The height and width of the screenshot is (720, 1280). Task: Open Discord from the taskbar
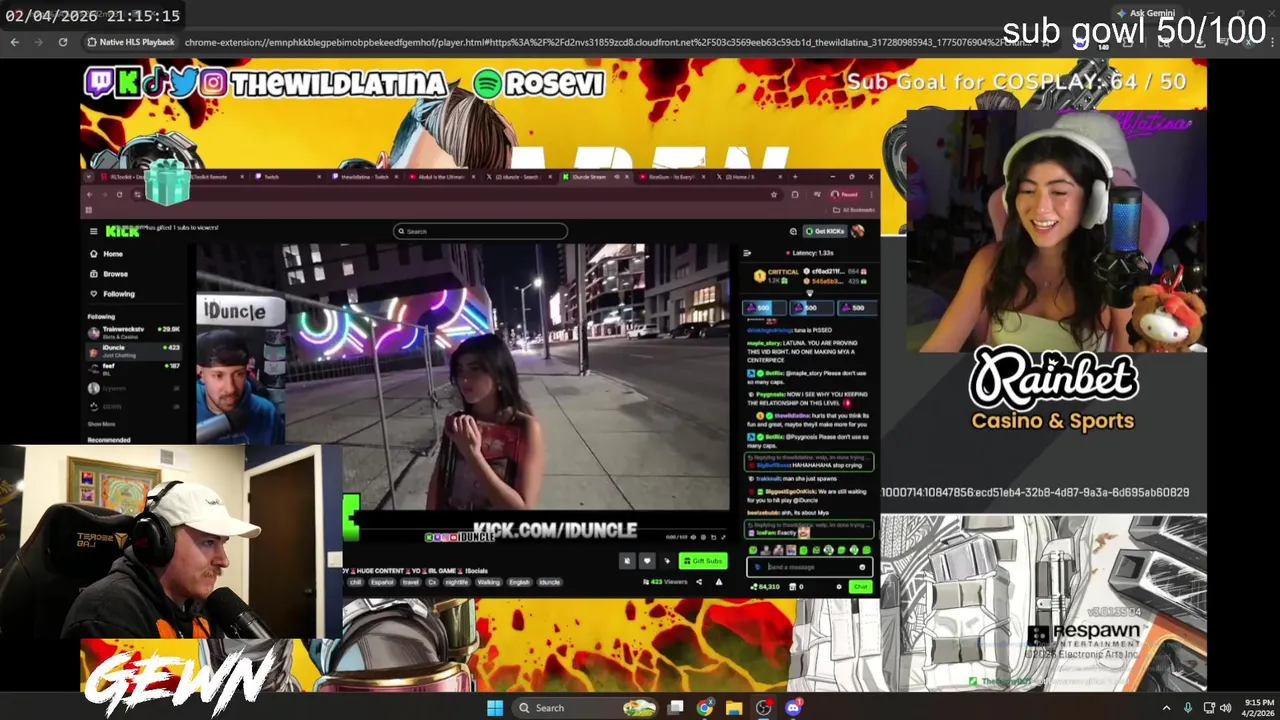pos(793,708)
